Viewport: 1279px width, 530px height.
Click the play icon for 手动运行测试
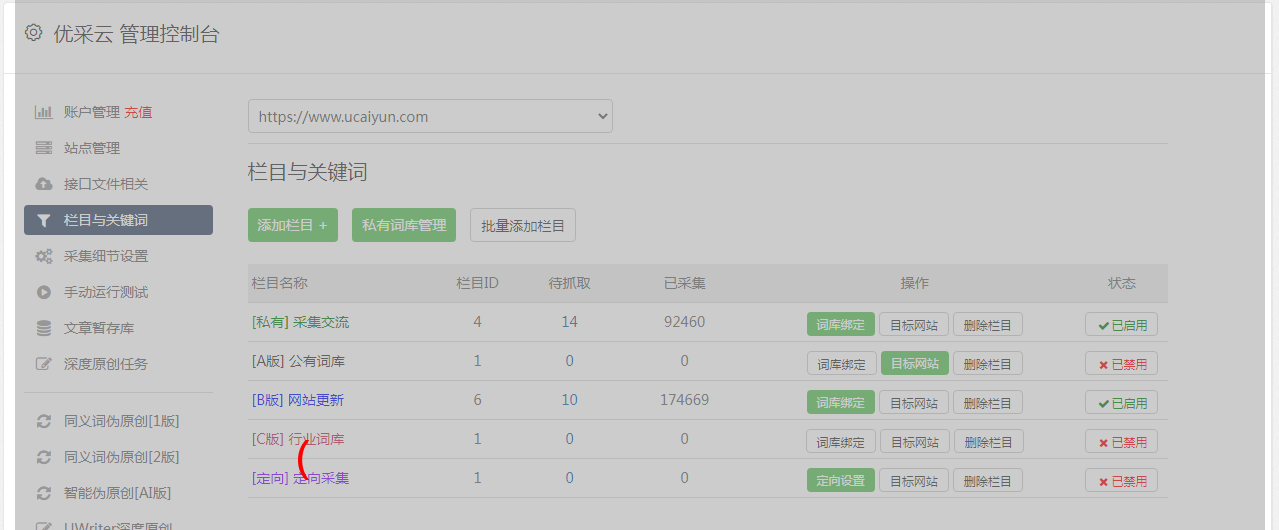[x=44, y=292]
